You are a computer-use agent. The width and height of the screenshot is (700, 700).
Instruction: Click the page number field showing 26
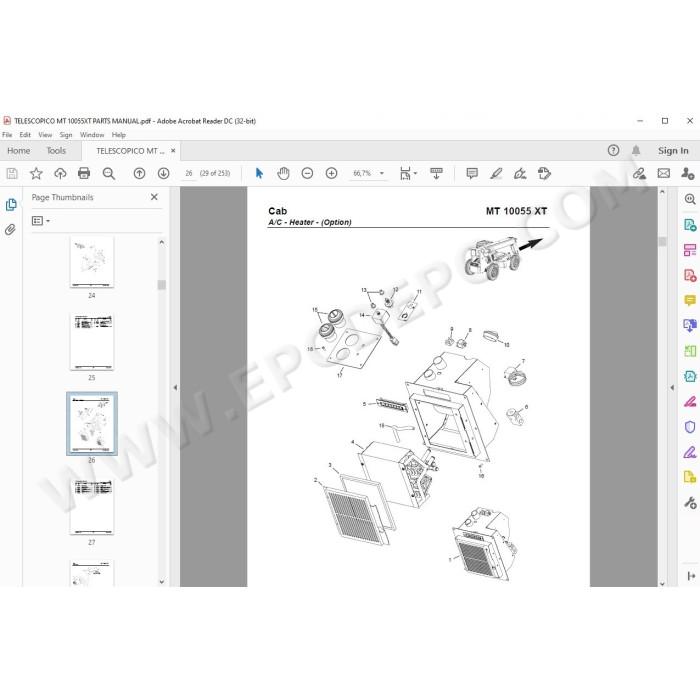(x=189, y=173)
